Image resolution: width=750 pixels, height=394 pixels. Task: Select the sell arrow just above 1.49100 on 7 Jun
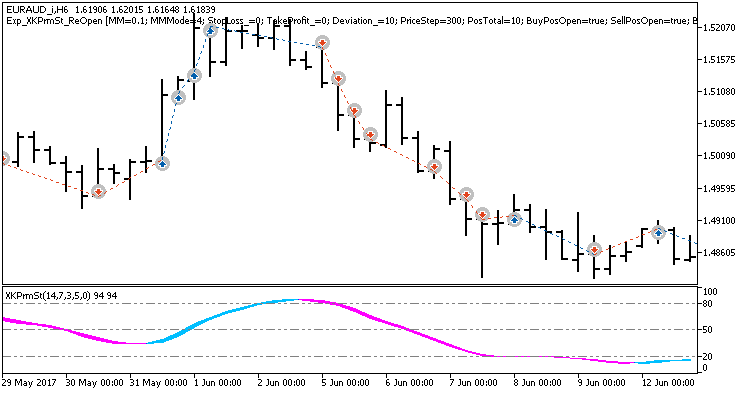[483, 215]
